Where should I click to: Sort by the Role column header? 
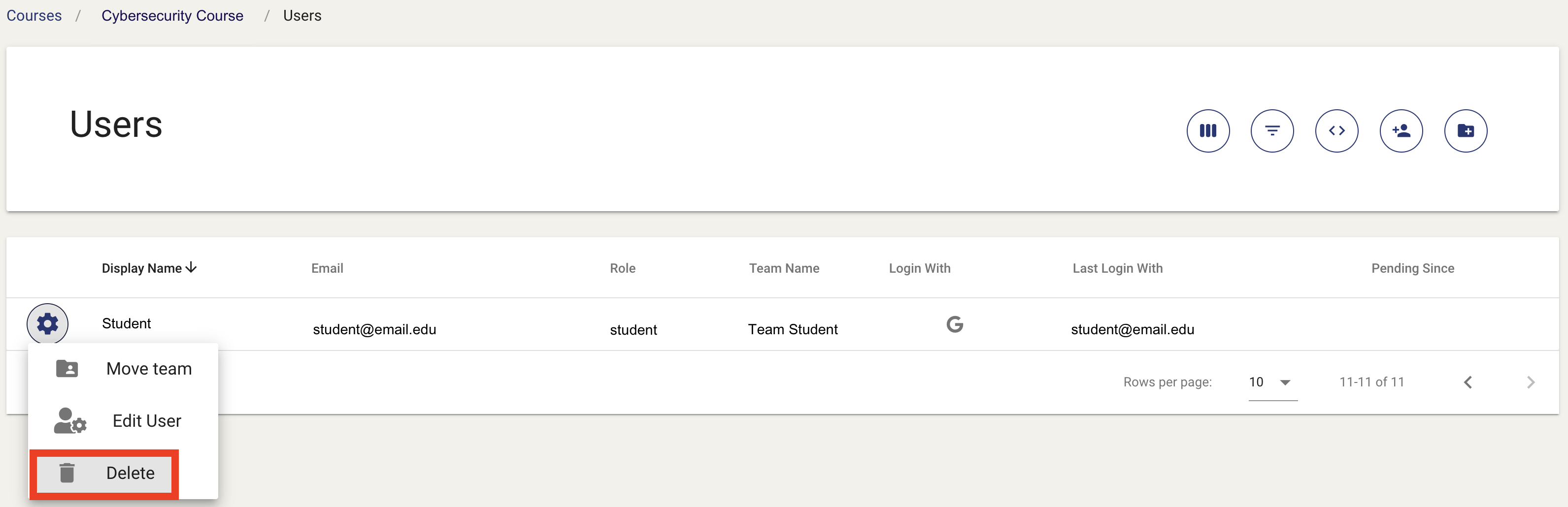coord(622,268)
